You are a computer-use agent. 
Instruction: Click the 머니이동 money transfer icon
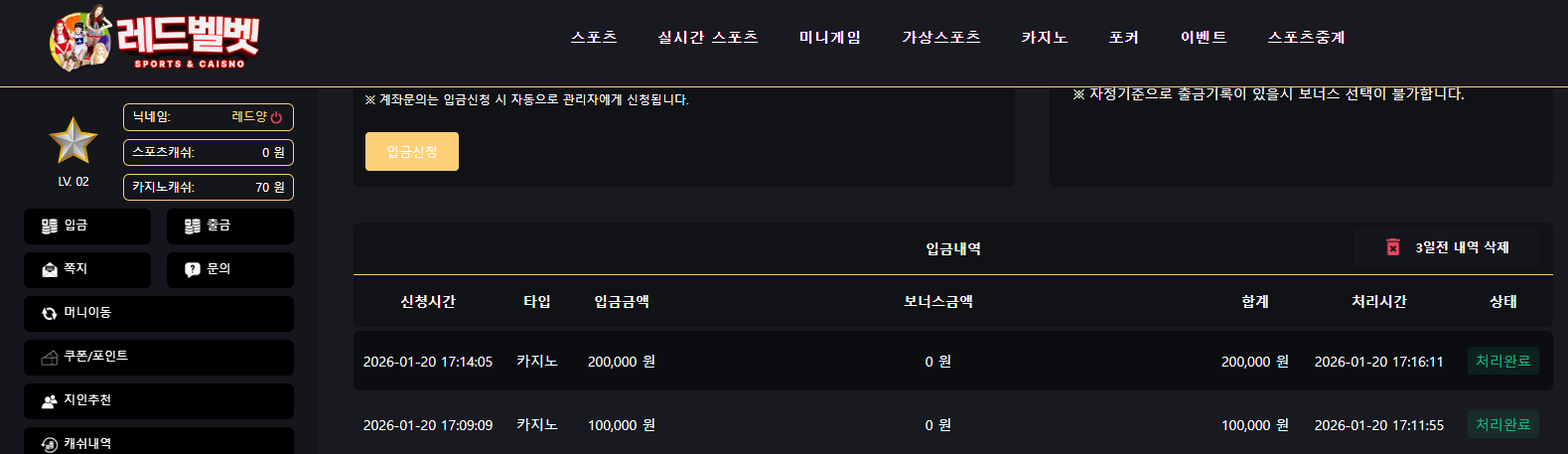(x=50, y=313)
